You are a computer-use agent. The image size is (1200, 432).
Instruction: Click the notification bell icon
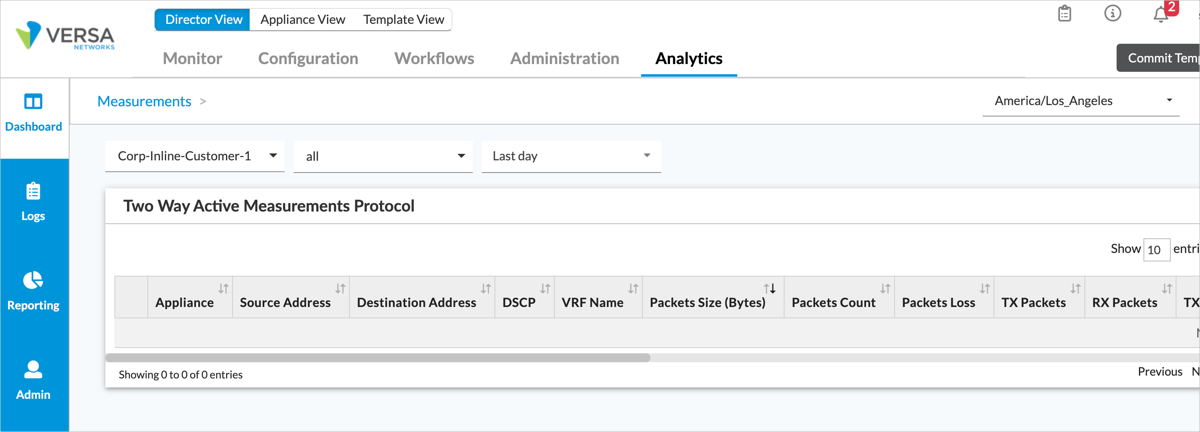1161,15
